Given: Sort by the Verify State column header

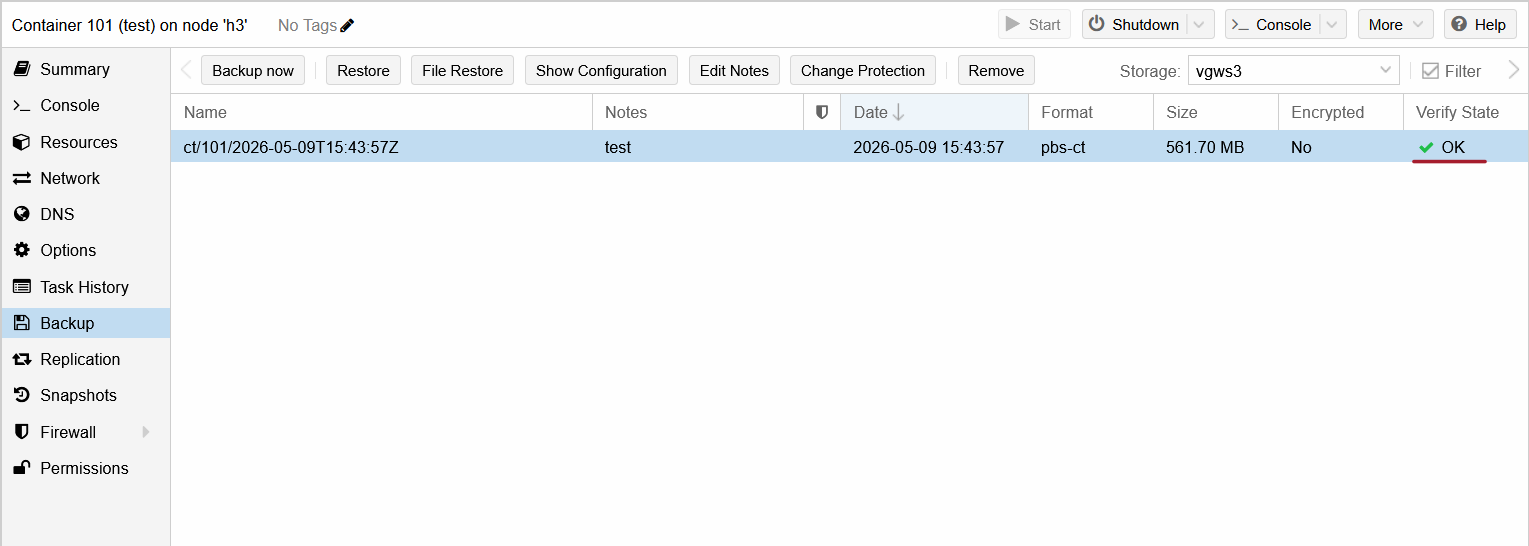Looking at the screenshot, I should pyautogui.click(x=1465, y=112).
